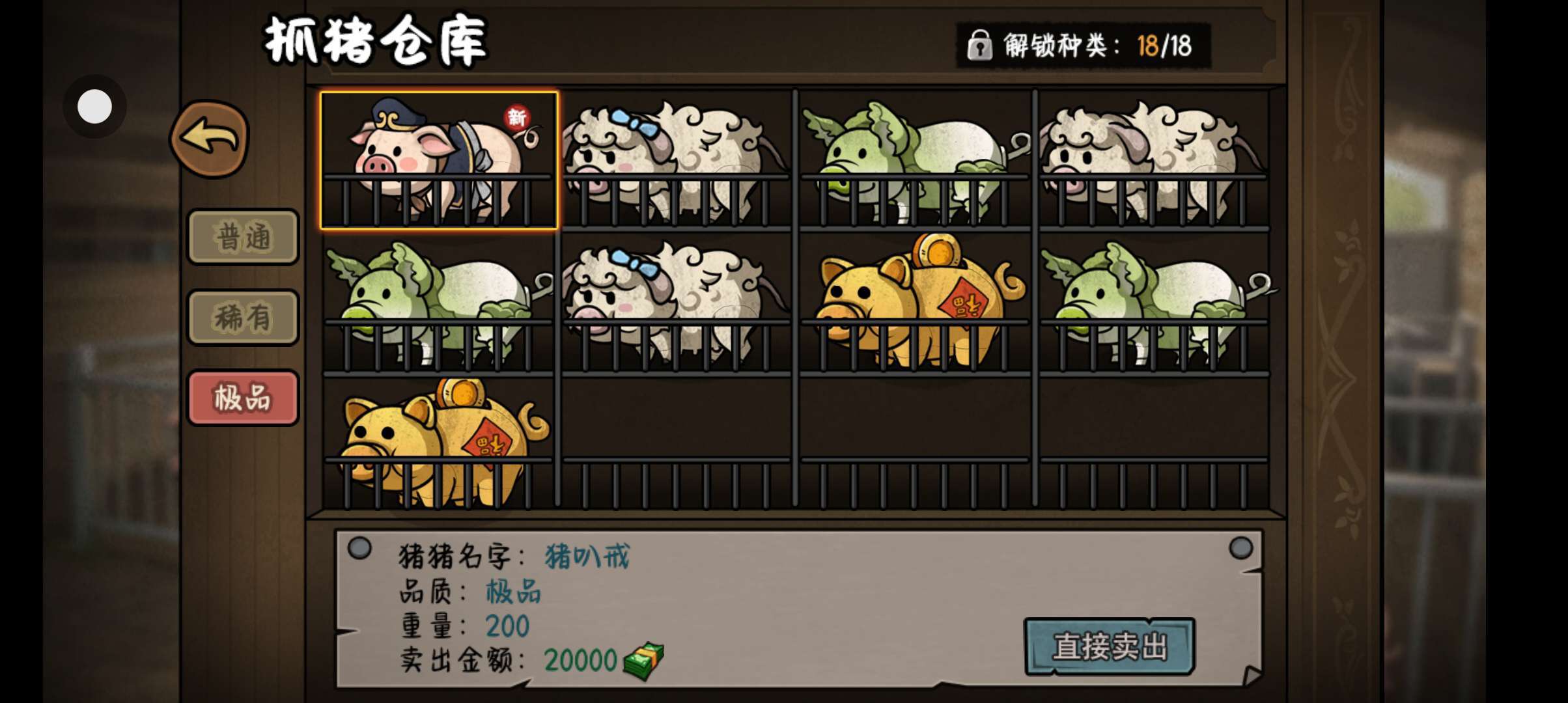Go back with the orange arrow button
Image resolution: width=1568 pixels, height=703 pixels.
click(x=210, y=139)
